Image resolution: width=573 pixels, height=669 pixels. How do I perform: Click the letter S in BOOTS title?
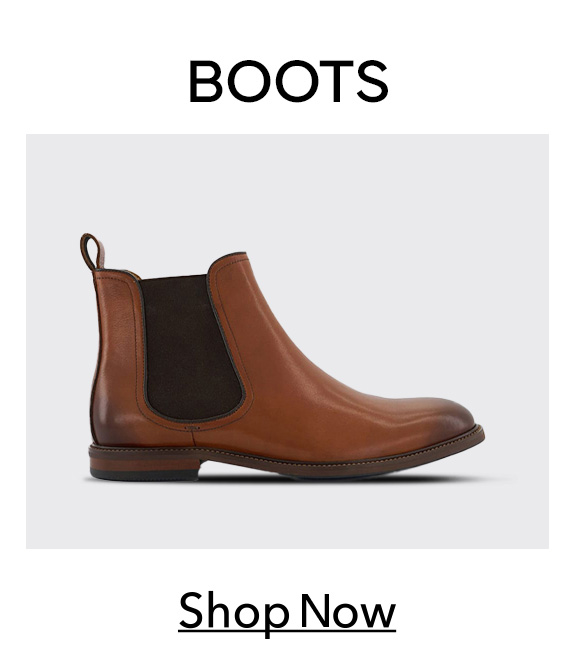[x=372, y=81]
